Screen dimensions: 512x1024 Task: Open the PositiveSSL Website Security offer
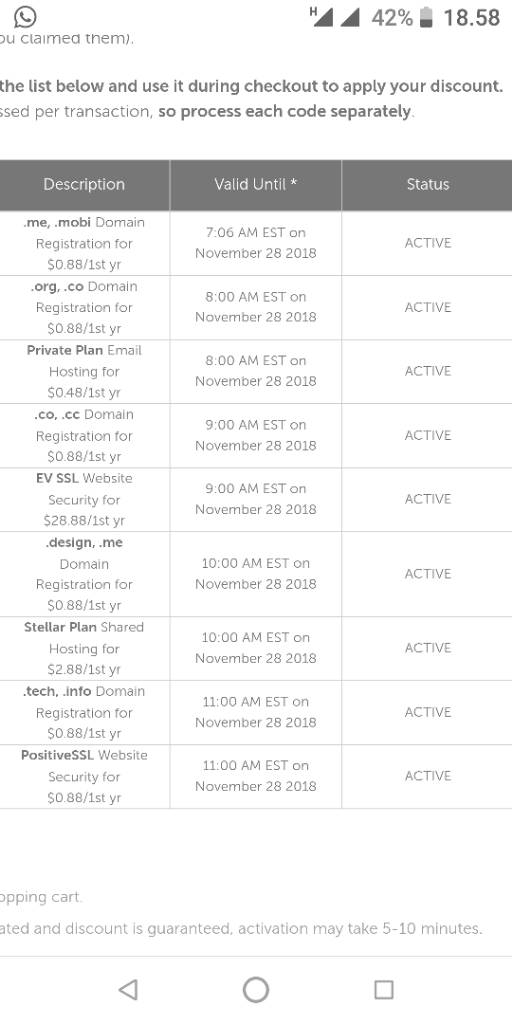tap(84, 776)
